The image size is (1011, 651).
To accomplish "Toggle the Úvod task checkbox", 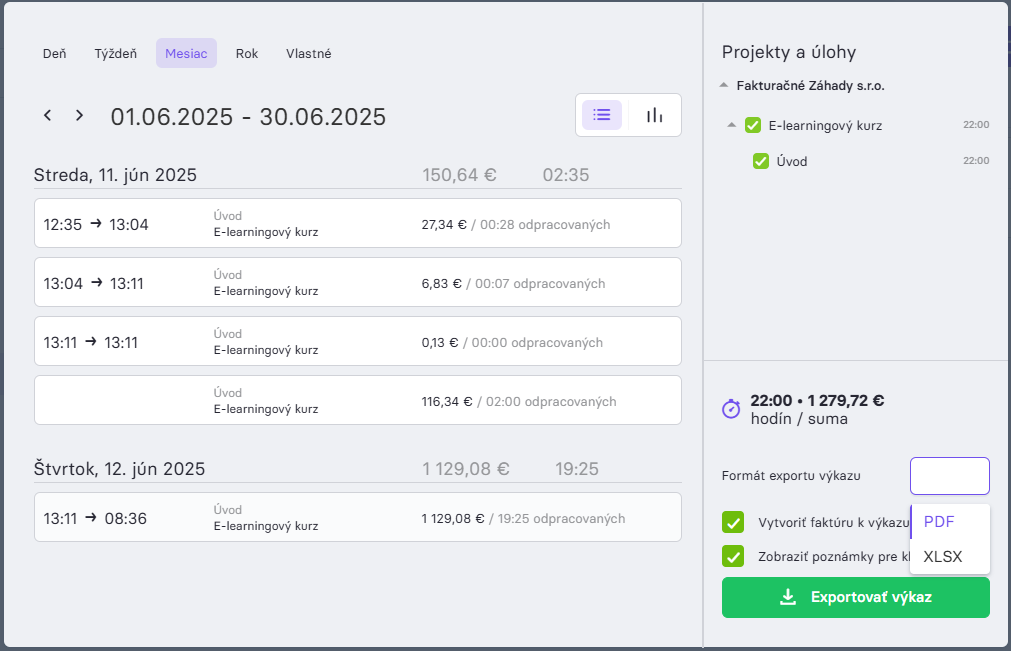I will point(761,161).
